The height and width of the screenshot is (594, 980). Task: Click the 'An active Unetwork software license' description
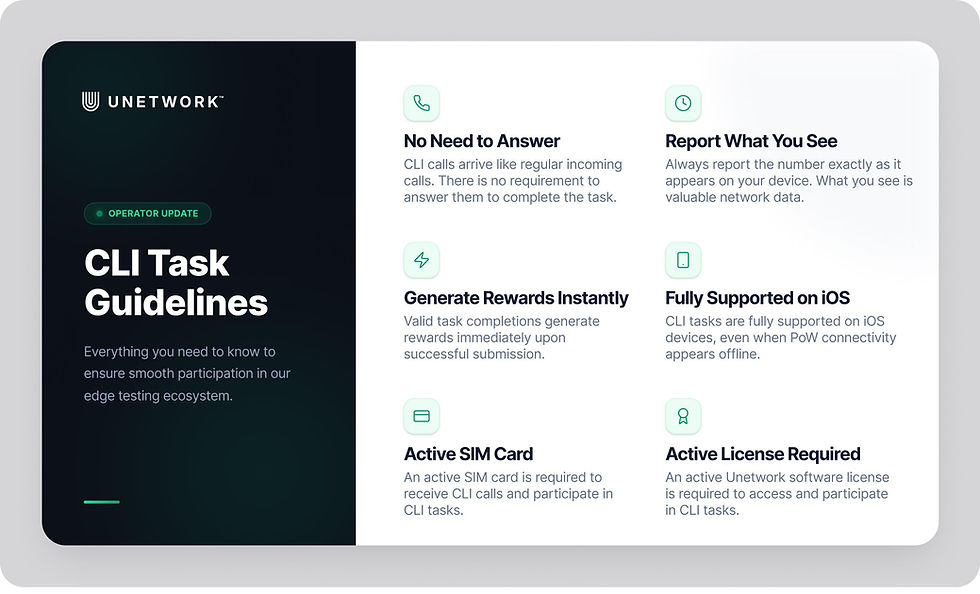click(777, 494)
